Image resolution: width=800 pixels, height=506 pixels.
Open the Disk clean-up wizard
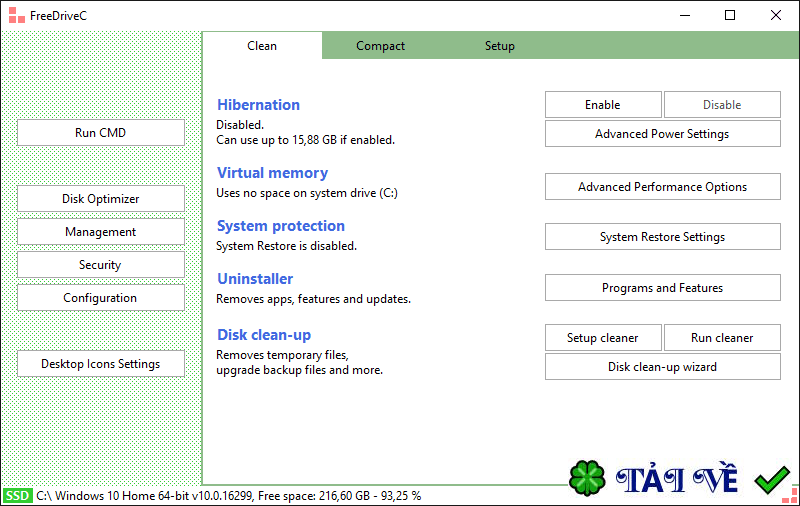tap(662, 367)
